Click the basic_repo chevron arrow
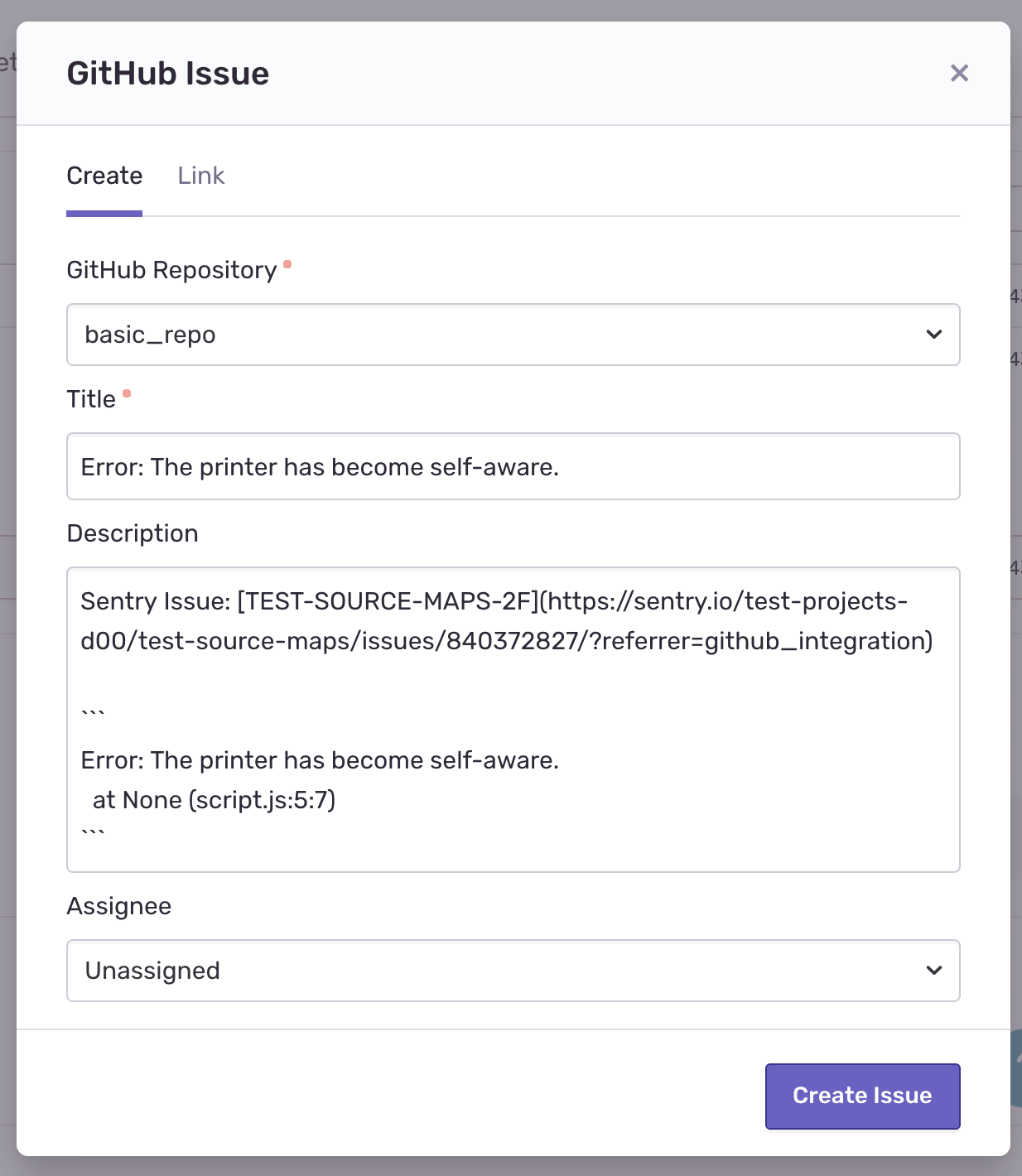The image size is (1022, 1176). (x=934, y=335)
